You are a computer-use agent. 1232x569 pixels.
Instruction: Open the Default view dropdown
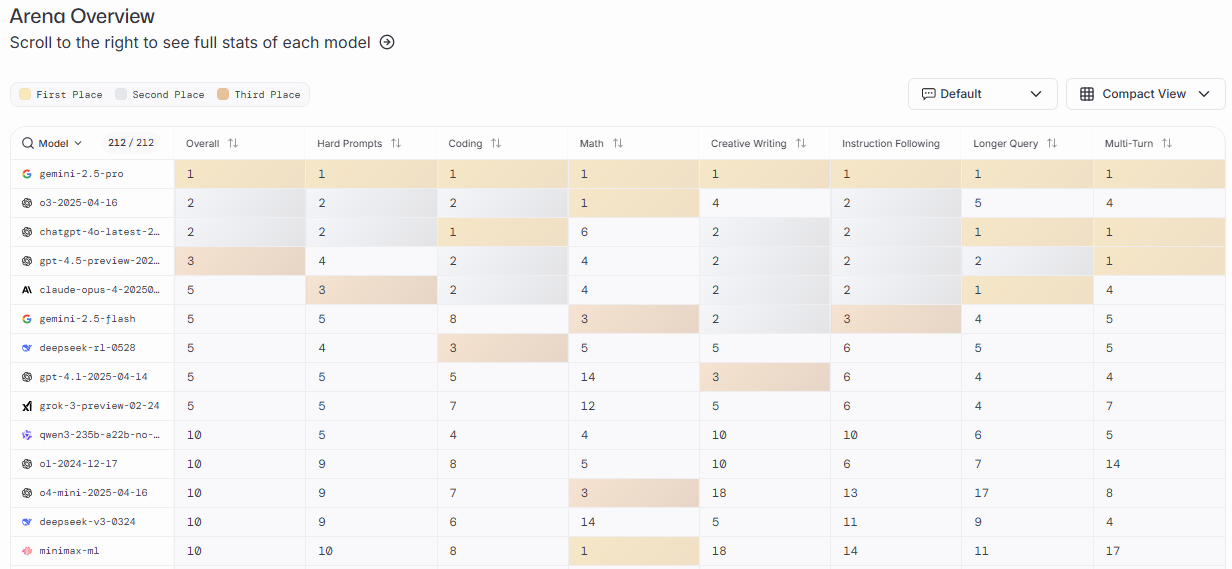(982, 94)
